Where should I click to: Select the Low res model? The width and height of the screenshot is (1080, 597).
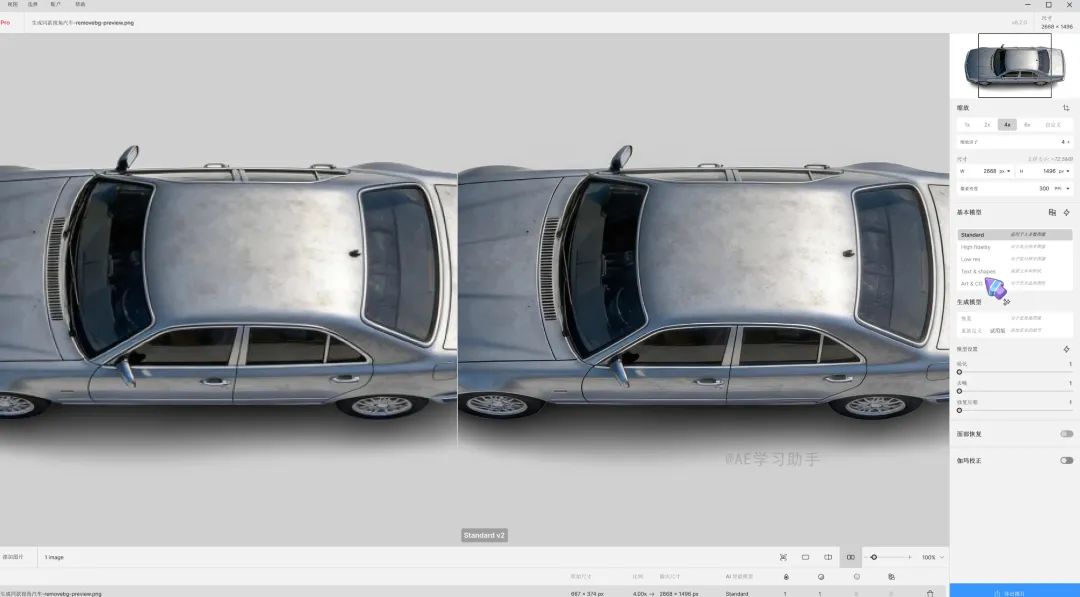coord(1015,260)
